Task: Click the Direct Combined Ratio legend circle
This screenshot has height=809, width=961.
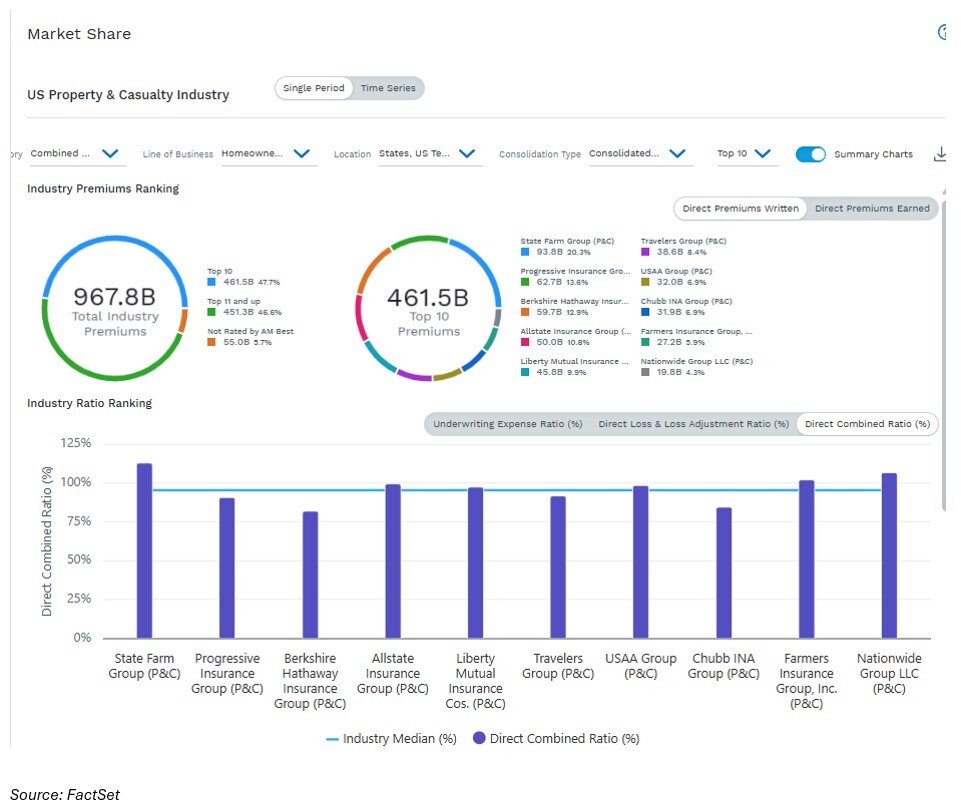Action: [478, 739]
